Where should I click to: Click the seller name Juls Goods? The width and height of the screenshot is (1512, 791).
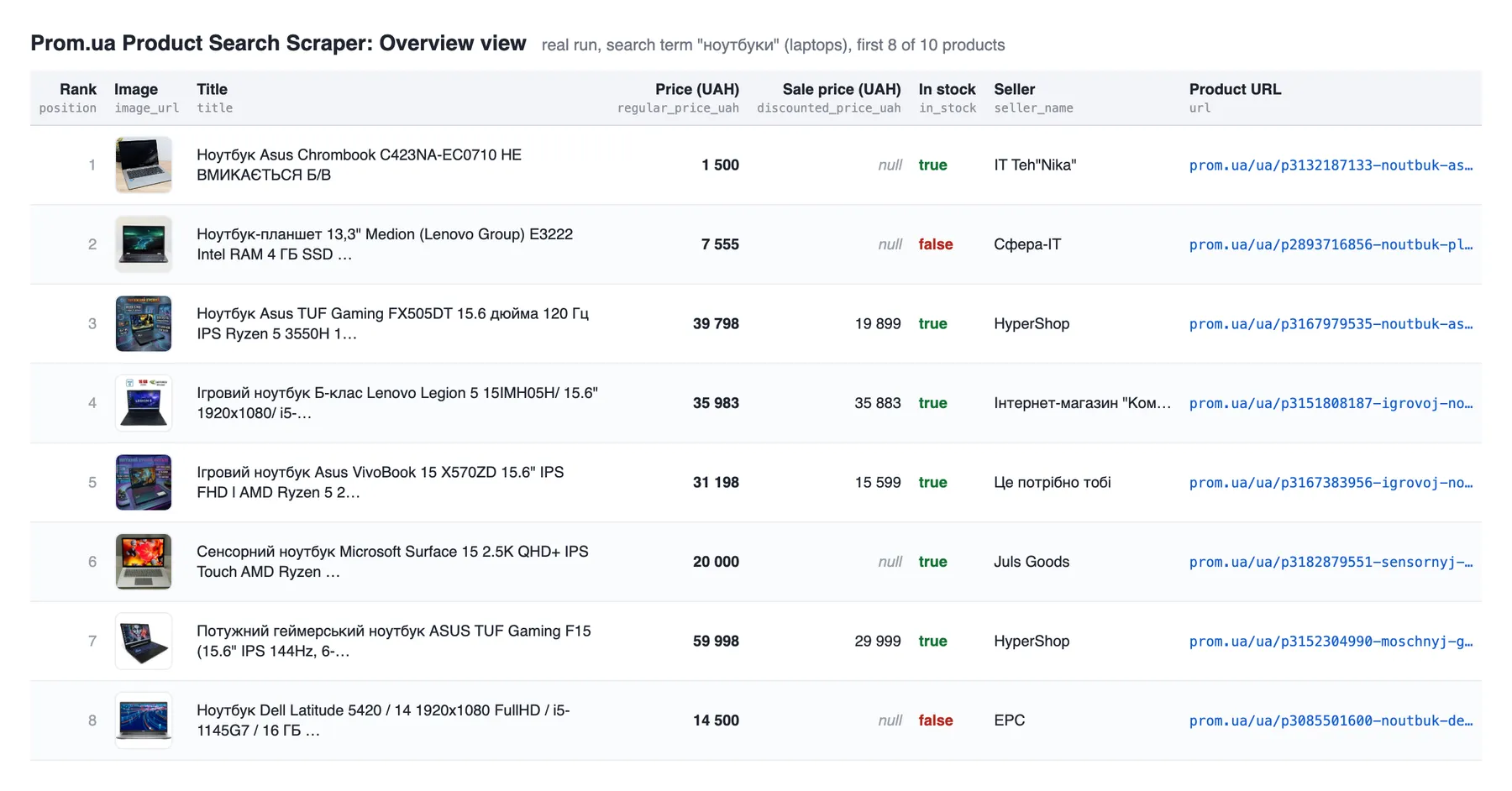tap(1032, 562)
